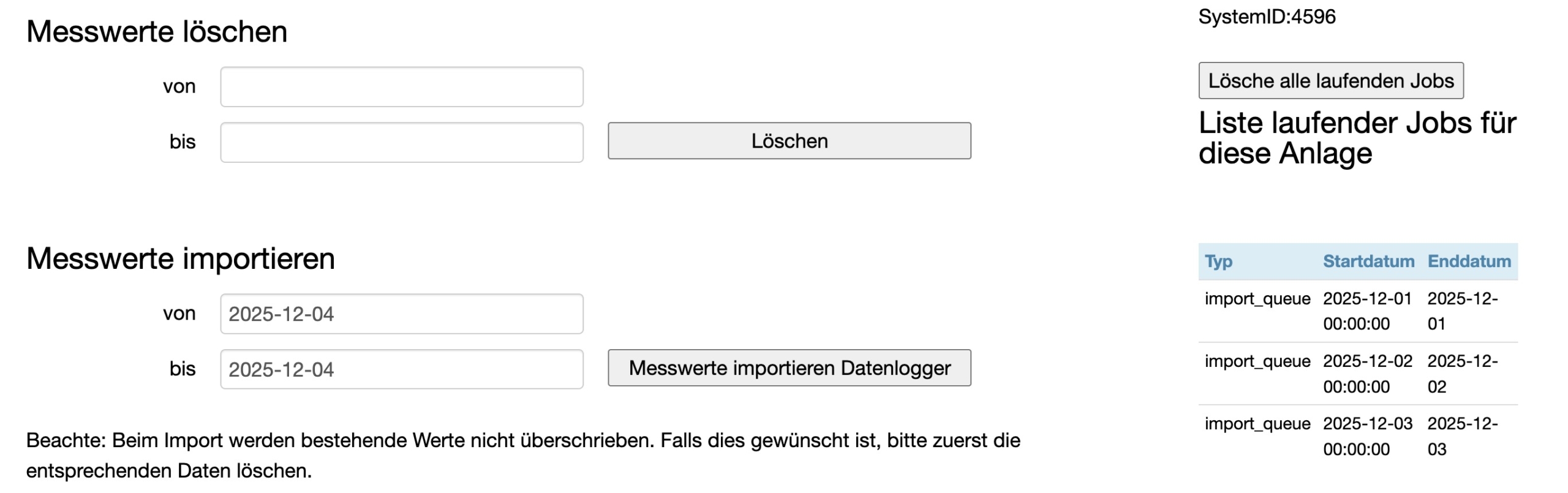Click the Enddatum cell showing 2025-12-03
The height and width of the screenshot is (493, 1568).
pyautogui.click(x=1462, y=436)
